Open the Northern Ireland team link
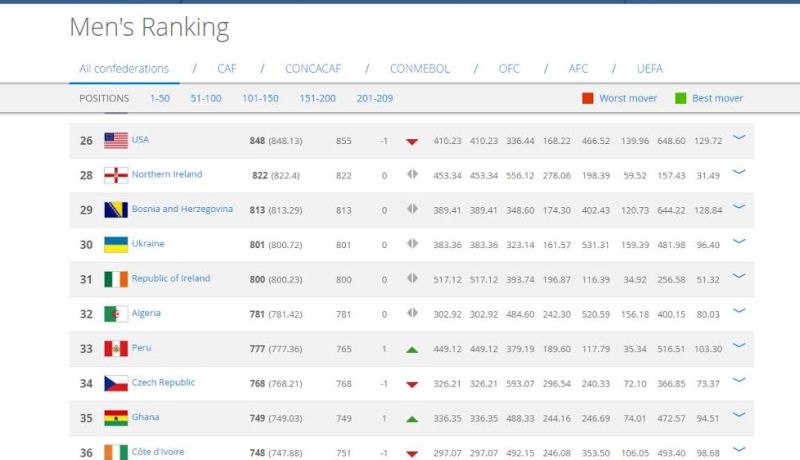Screen dimensions: 800x460 coord(167,174)
